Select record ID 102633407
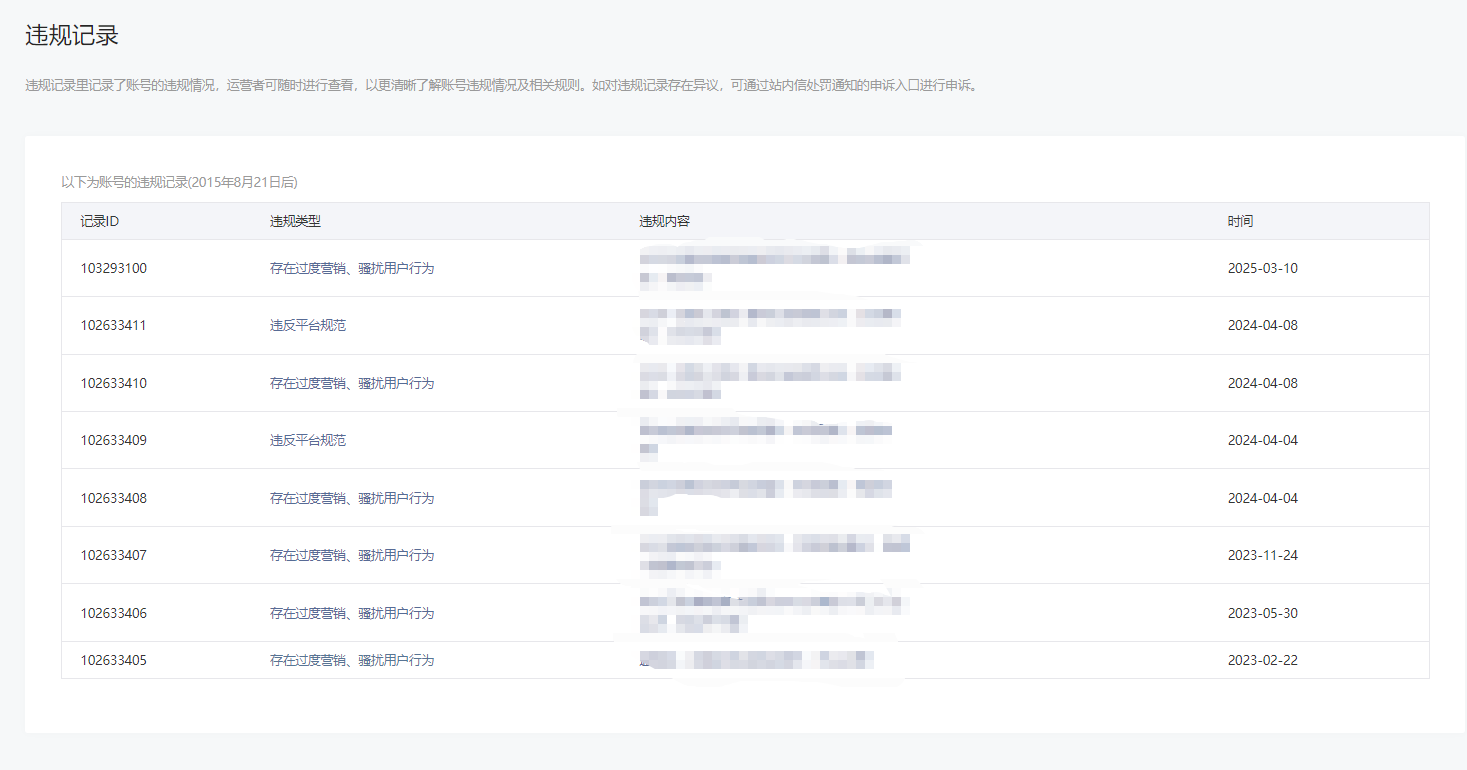Viewport: 1467px width, 770px height. click(x=113, y=555)
